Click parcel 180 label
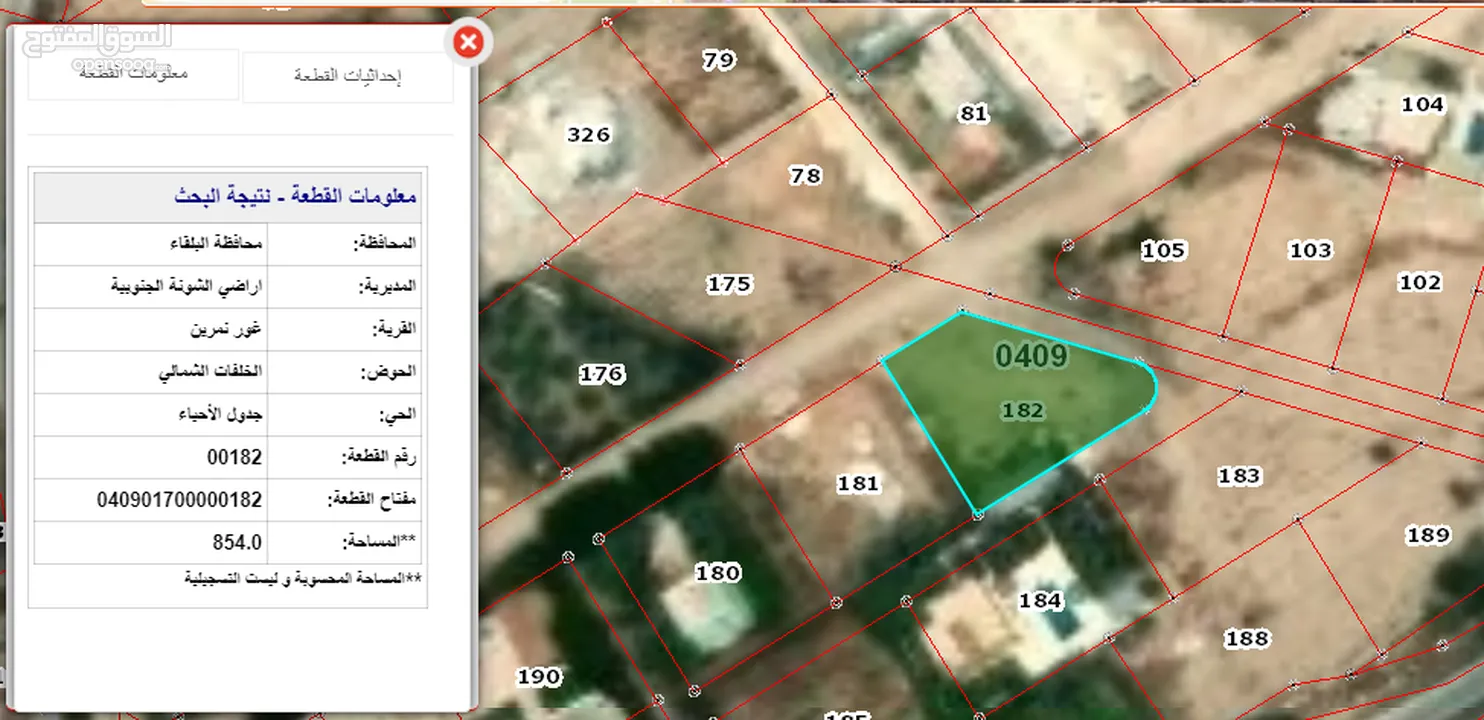The height and width of the screenshot is (720, 1484). pos(718,573)
